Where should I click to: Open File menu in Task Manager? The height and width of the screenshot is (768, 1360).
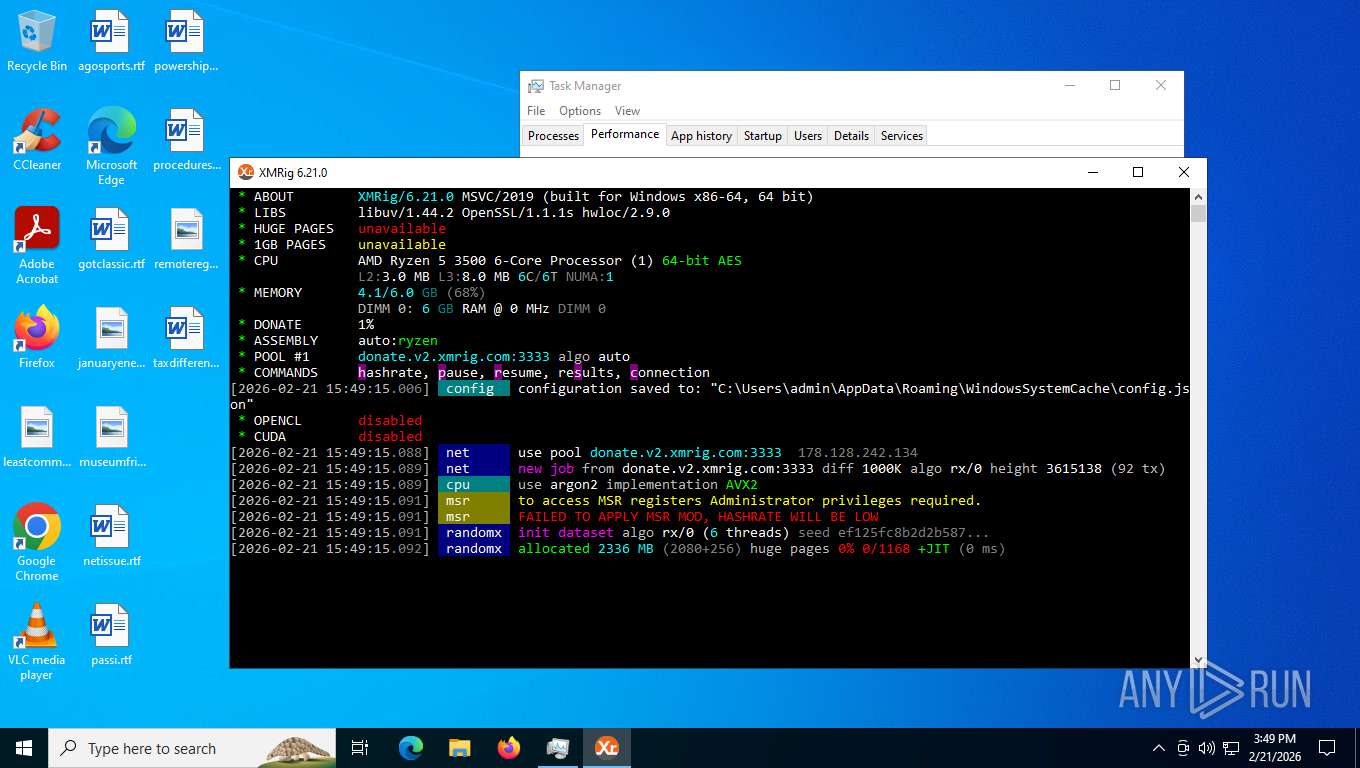coord(536,111)
